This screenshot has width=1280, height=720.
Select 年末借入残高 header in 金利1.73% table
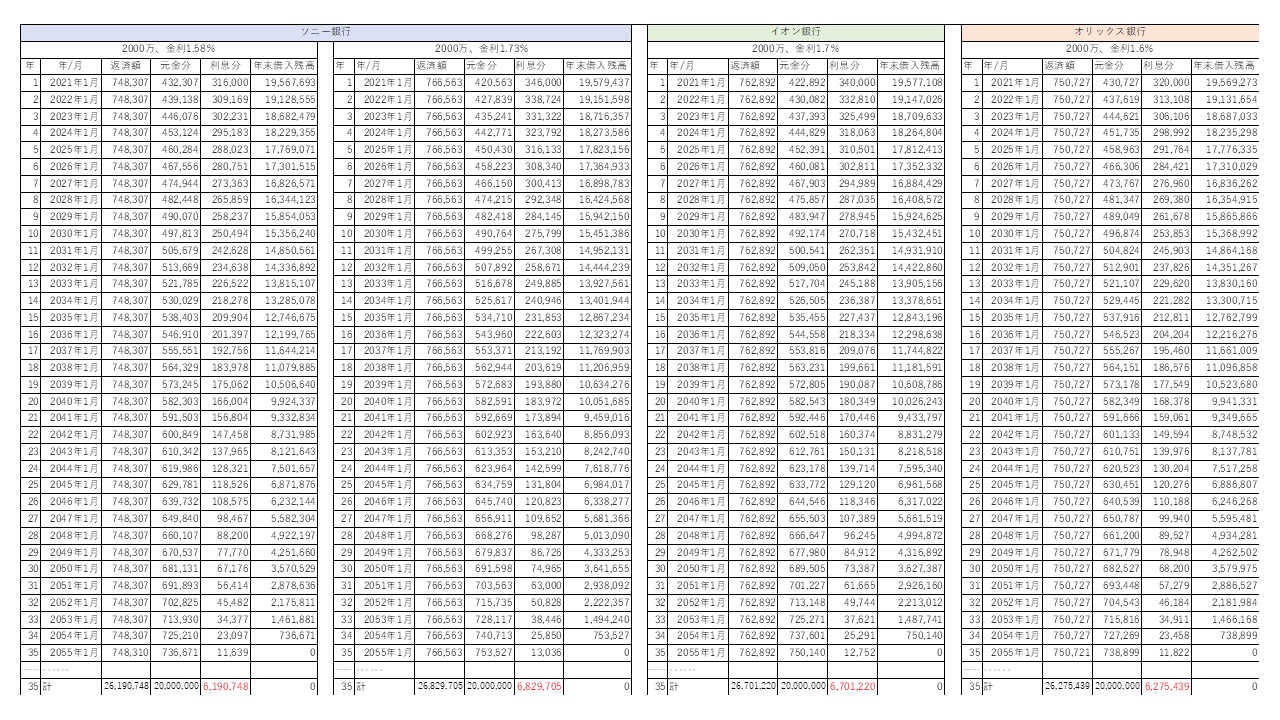pos(598,65)
